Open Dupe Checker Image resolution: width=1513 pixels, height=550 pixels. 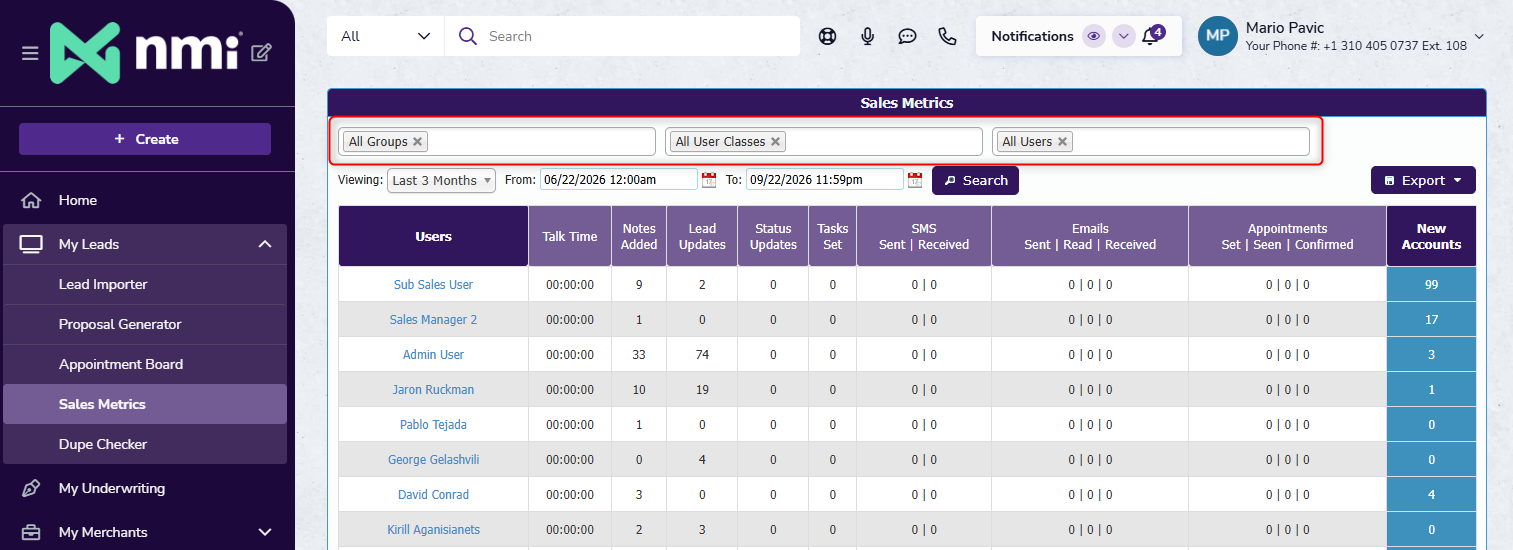tap(145, 444)
